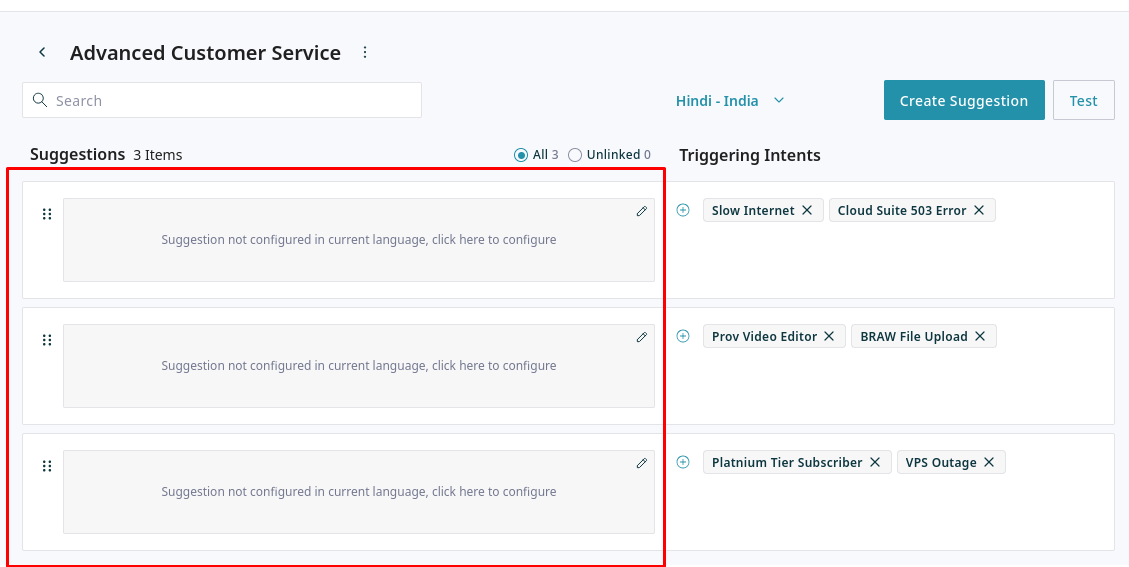Add intent to the Prov Video Editor row

(x=683, y=336)
